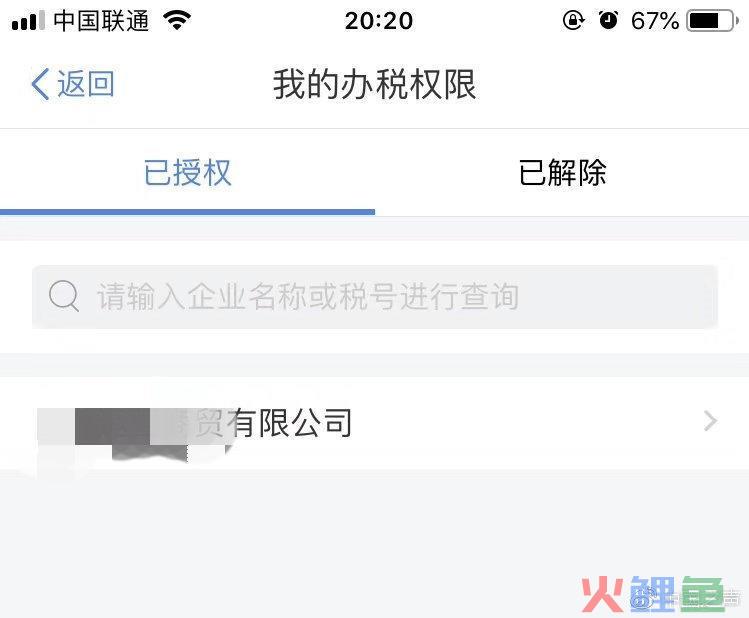Focus the company name or tax number search field
The height and width of the screenshot is (618, 749).
point(375,297)
